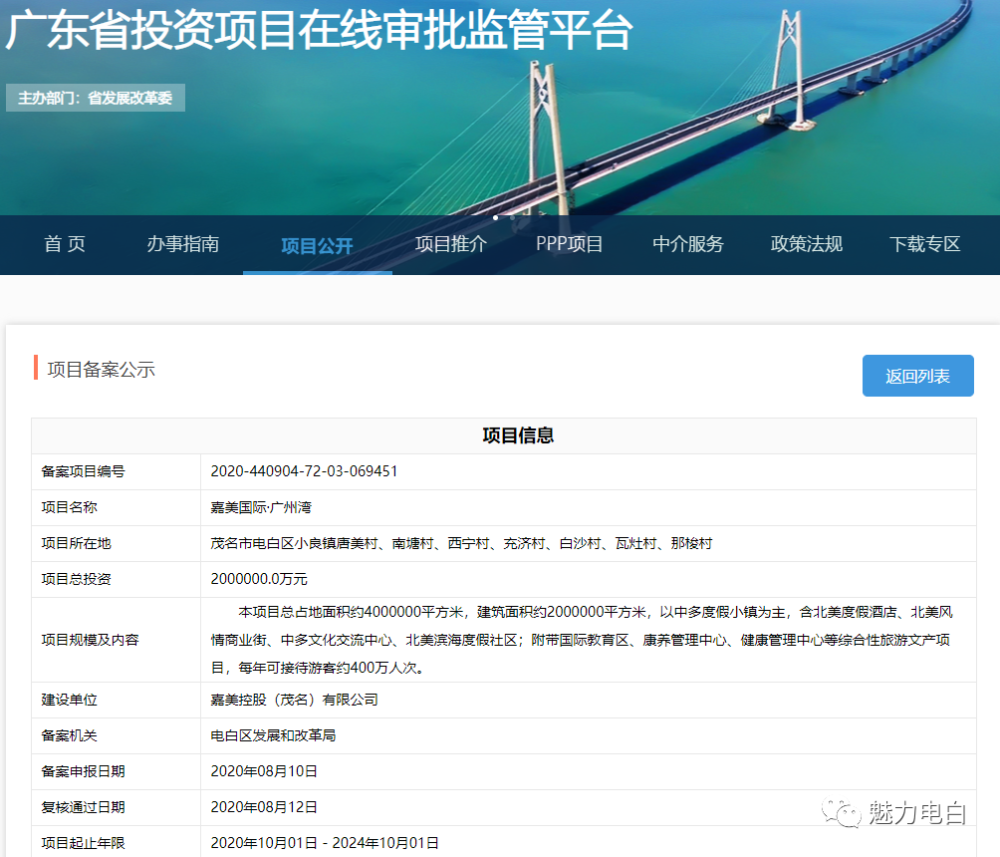Click the site title 广东省投资项目在线审批监管平台
This screenshot has height=857, width=1000.
point(319,30)
